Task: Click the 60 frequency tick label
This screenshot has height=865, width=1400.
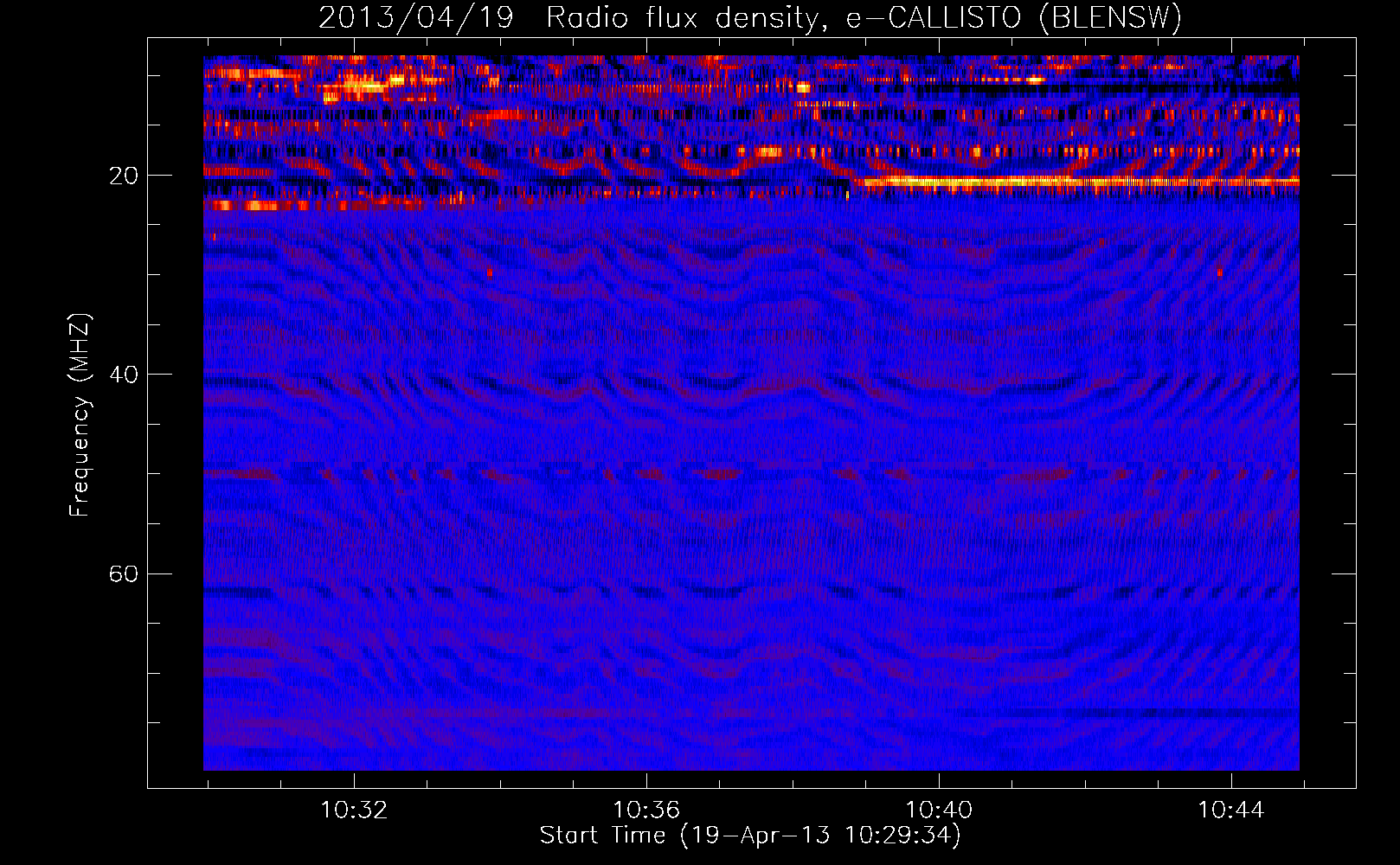Action: [123, 573]
